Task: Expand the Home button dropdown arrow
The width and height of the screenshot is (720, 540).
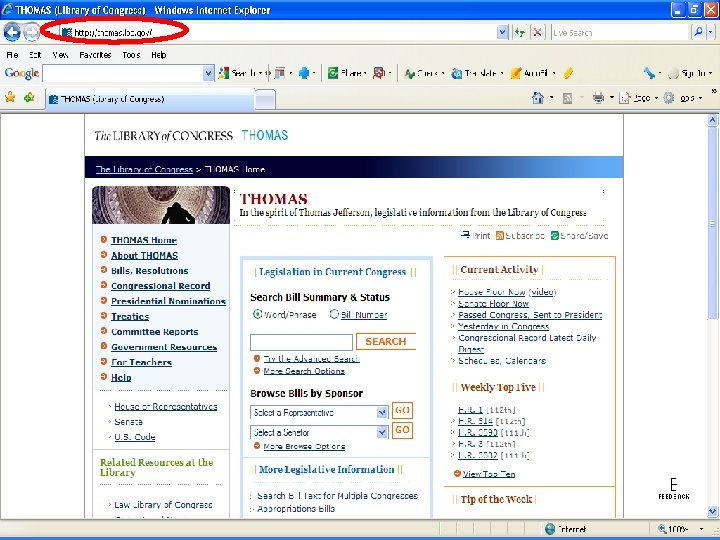Action: pyautogui.click(x=551, y=98)
